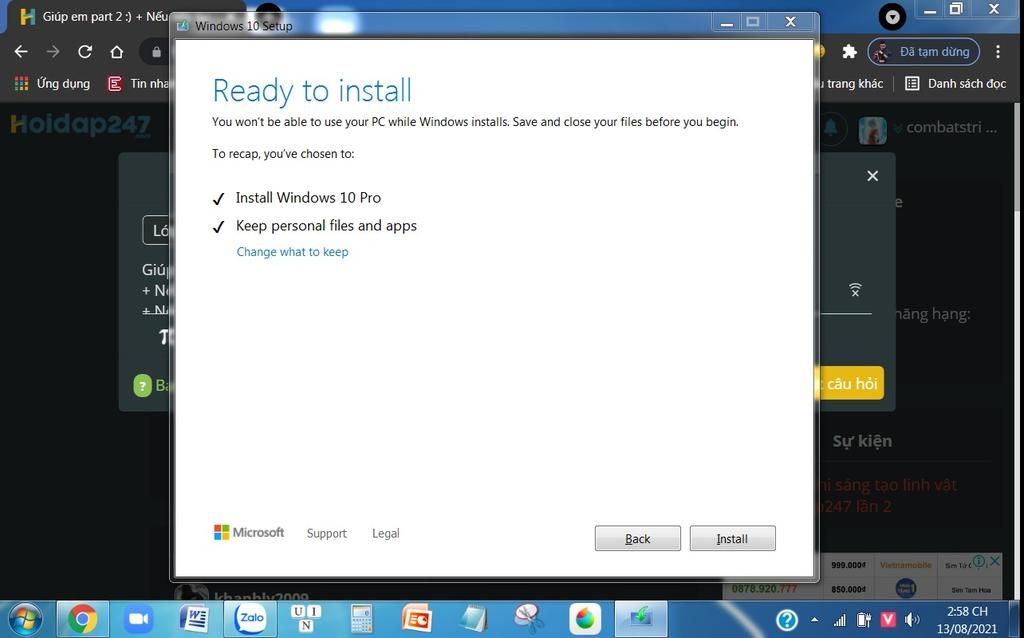Go Back in Windows 10 Setup
Image resolution: width=1024 pixels, height=638 pixels.
[637, 539]
